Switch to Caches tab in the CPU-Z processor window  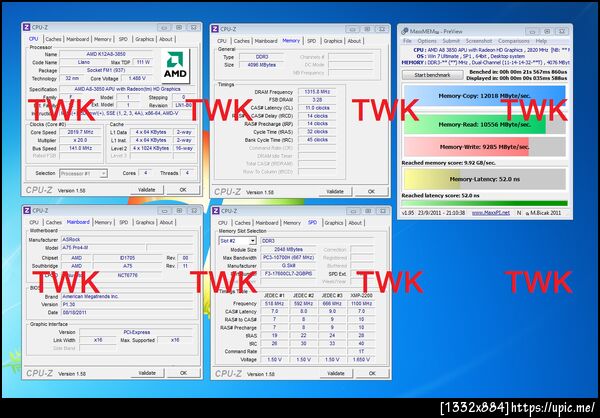tap(53, 39)
